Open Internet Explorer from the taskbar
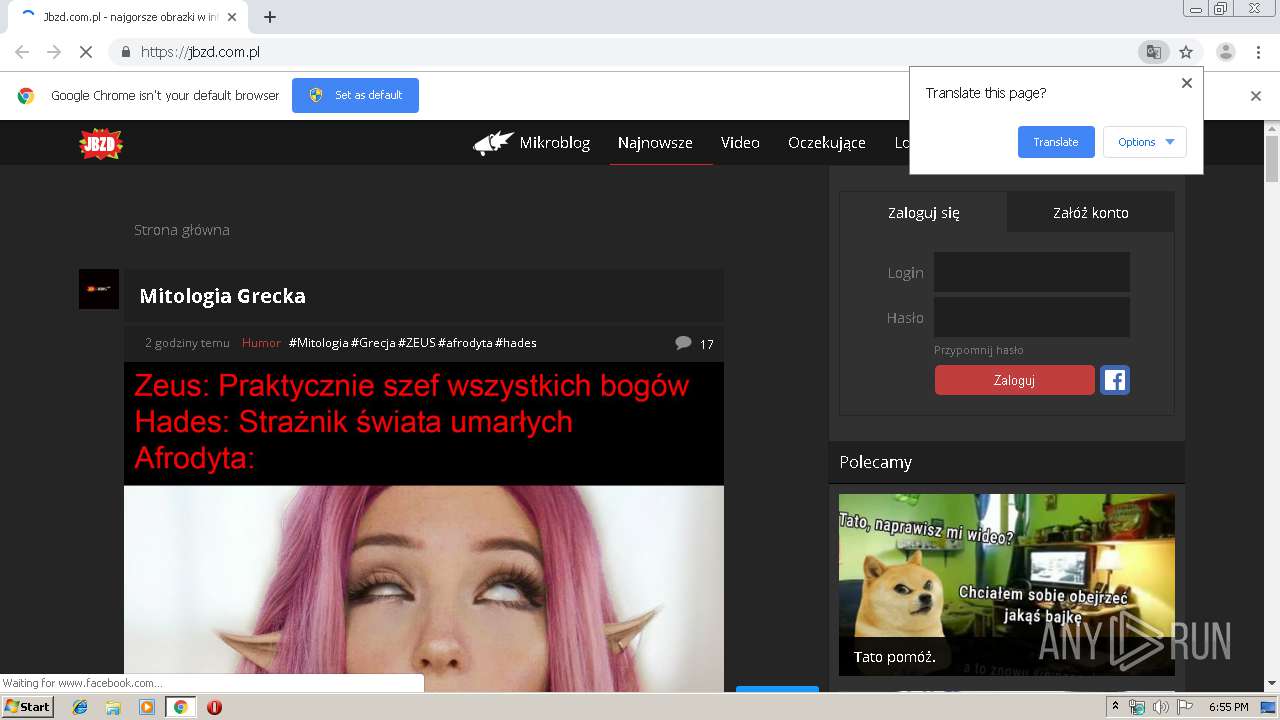 pos(80,707)
